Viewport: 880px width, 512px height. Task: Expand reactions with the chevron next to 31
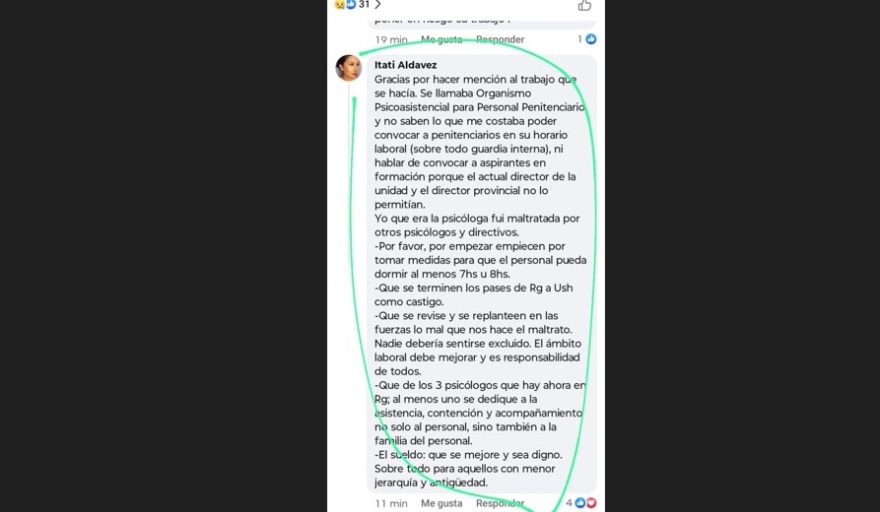point(378,4)
